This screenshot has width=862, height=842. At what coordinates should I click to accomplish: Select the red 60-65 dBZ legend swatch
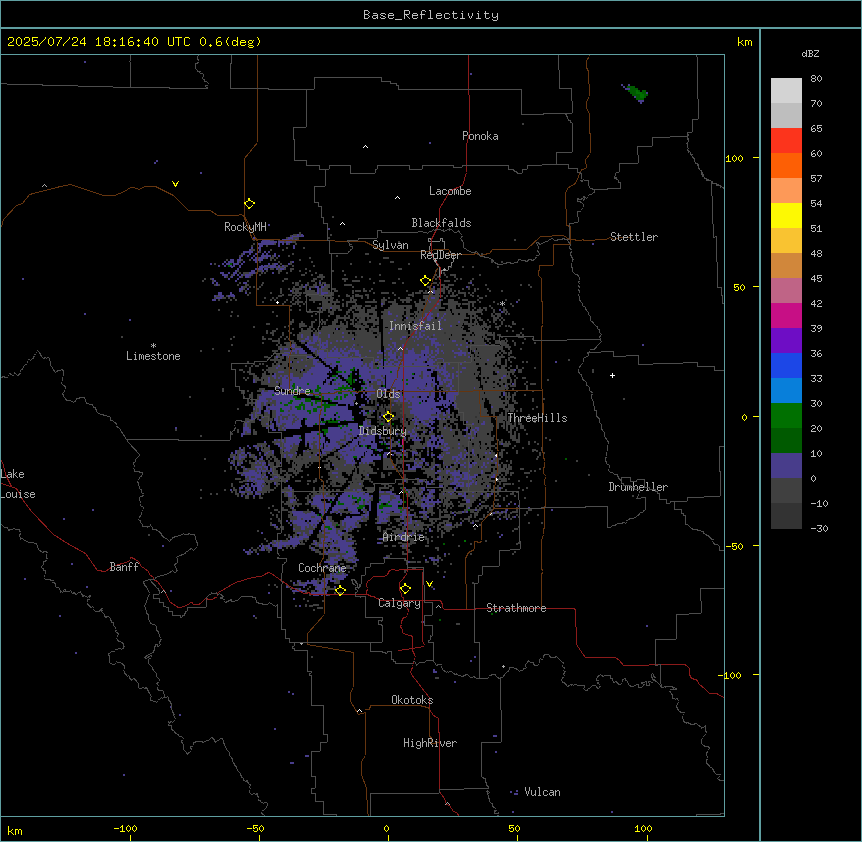coord(786,141)
